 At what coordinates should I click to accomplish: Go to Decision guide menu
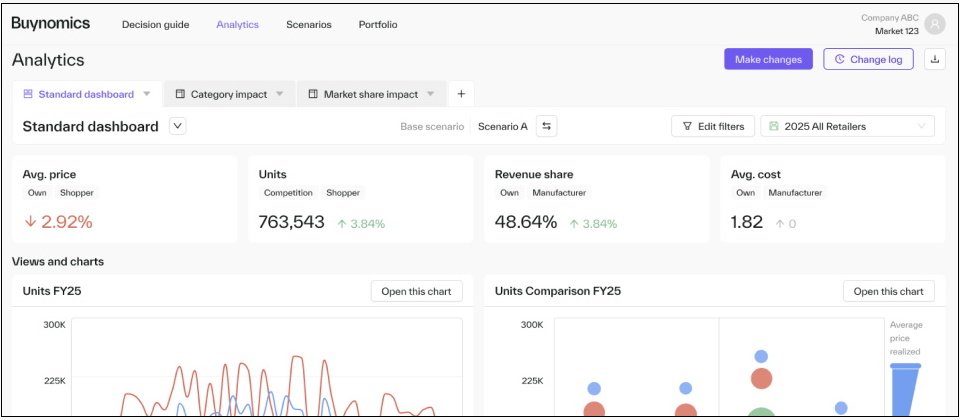(x=156, y=24)
